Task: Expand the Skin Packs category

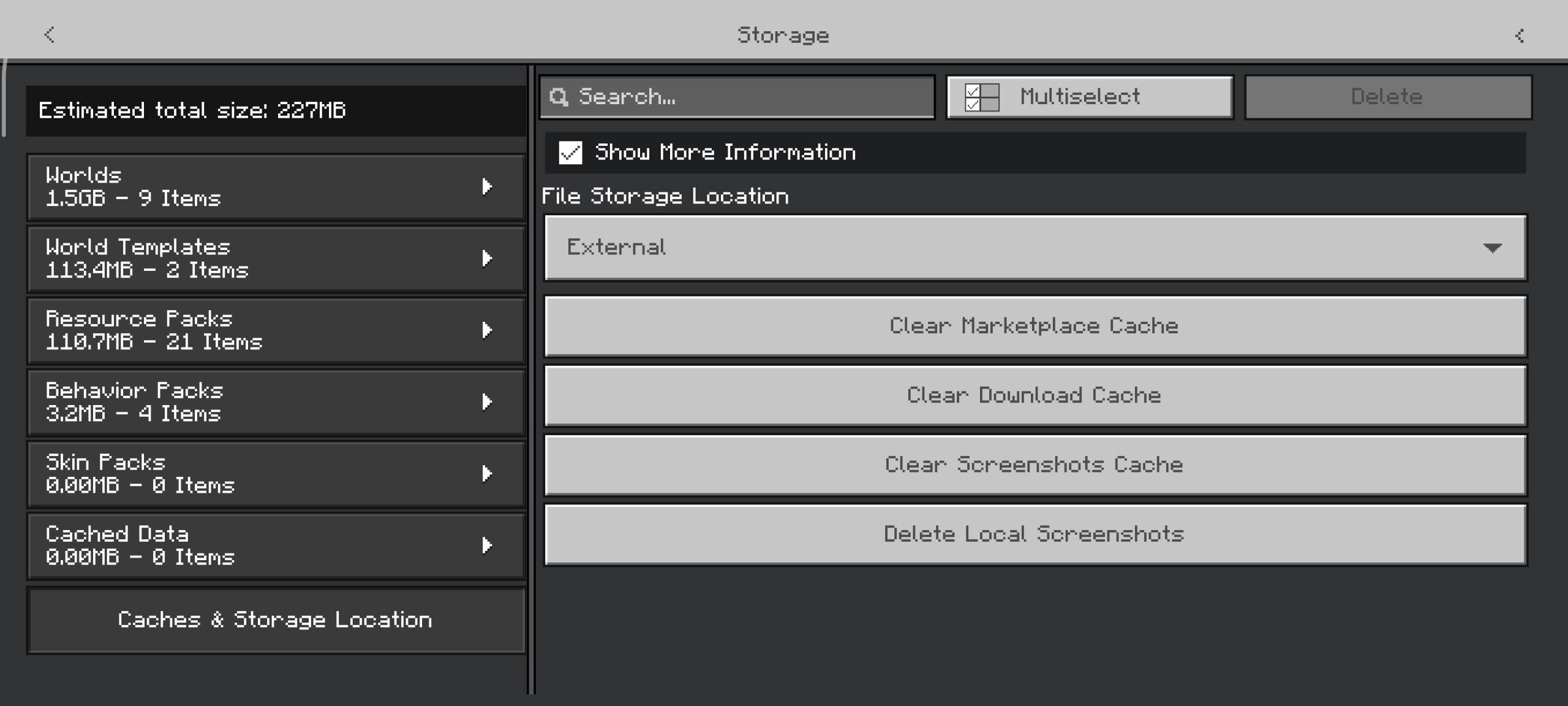Action: [x=276, y=473]
